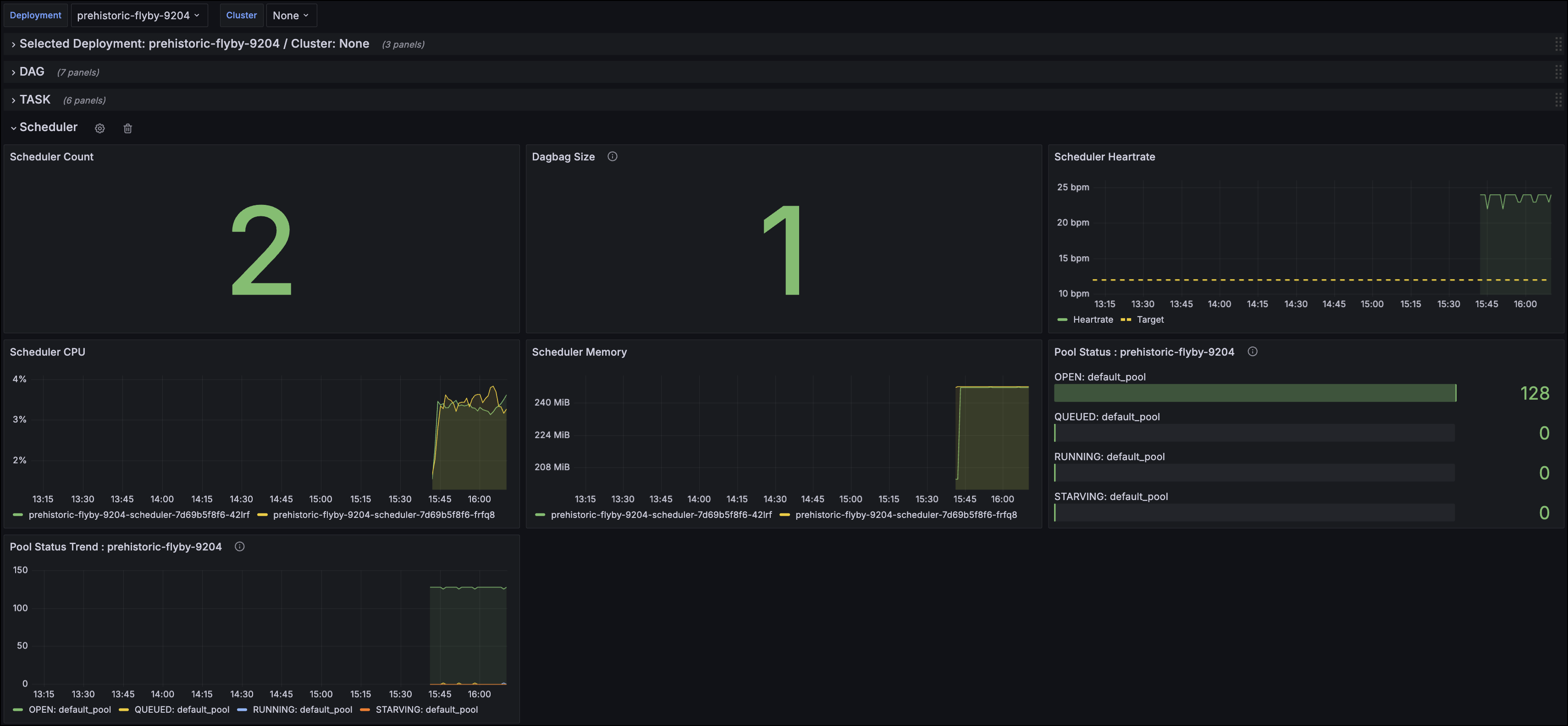Screen dimensions: 1568x726
Task: Click the Deployment variable label
Action: 35,15
